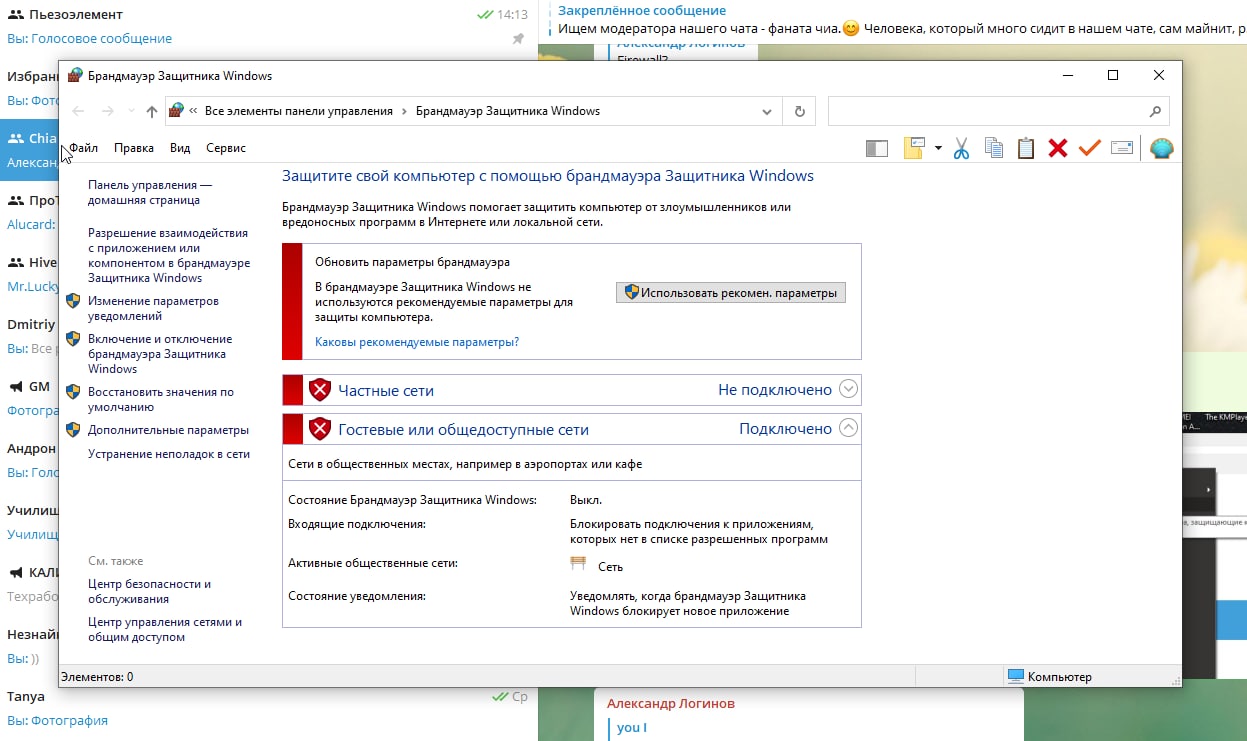Image resolution: width=1247 pixels, height=741 pixels.
Task: Click the magnifier icon in search box
Action: pos(1155,111)
